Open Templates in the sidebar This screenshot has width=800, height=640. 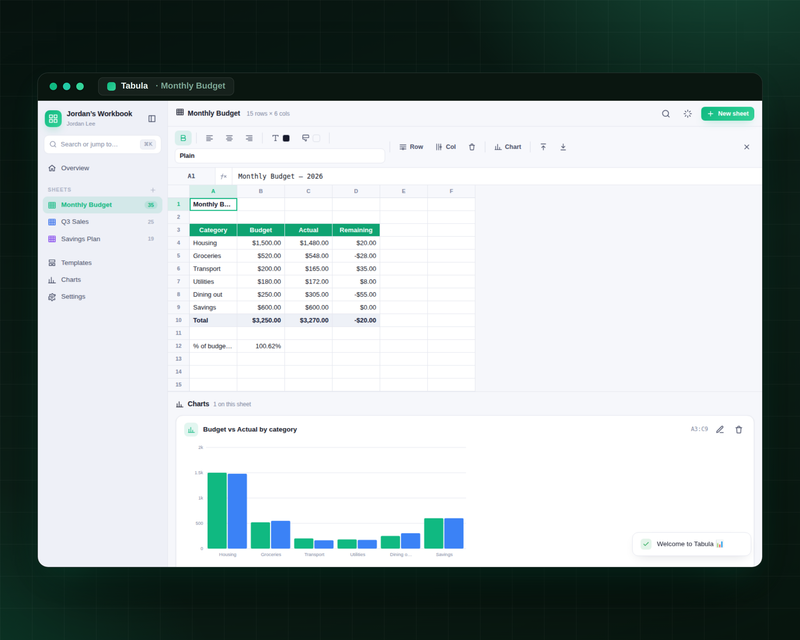pyautogui.click(x=103, y=263)
